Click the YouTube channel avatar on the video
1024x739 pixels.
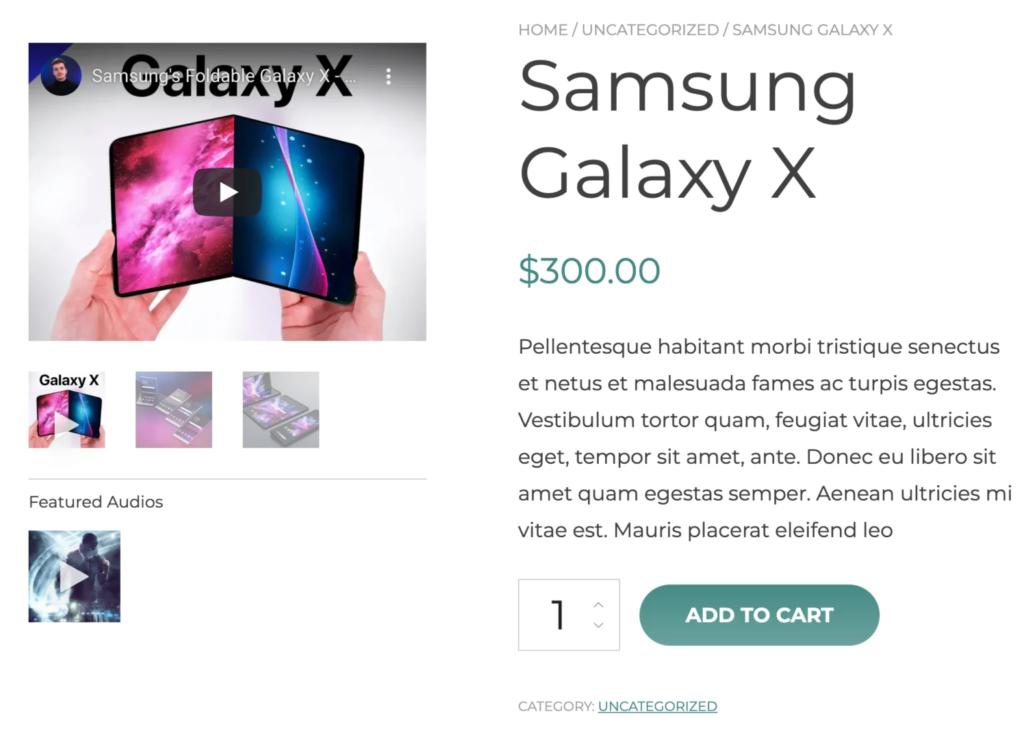pyautogui.click(x=61, y=76)
